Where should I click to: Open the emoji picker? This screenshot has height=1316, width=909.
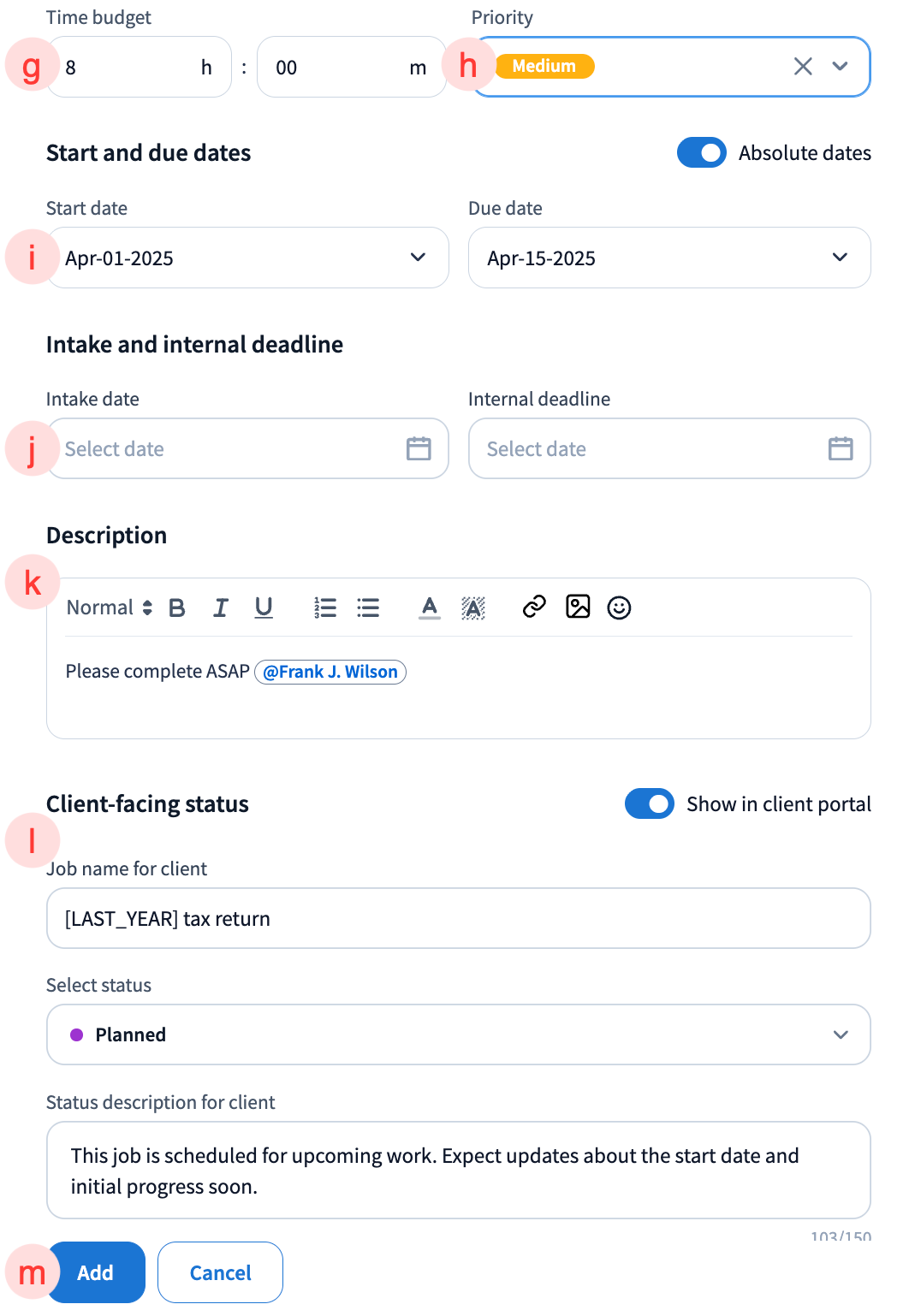point(619,608)
